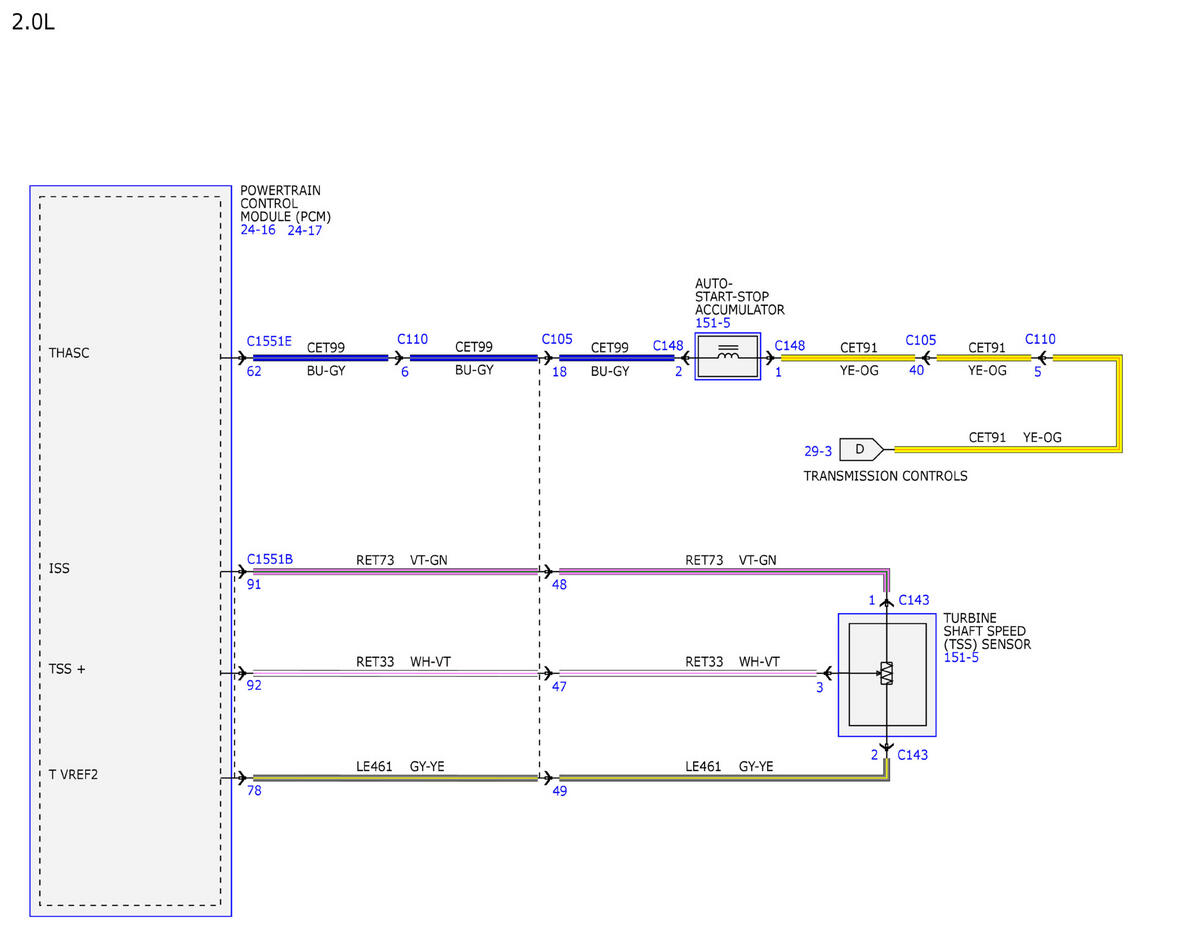Click pin number 18 at C105
The image size is (1200, 927).
point(559,371)
